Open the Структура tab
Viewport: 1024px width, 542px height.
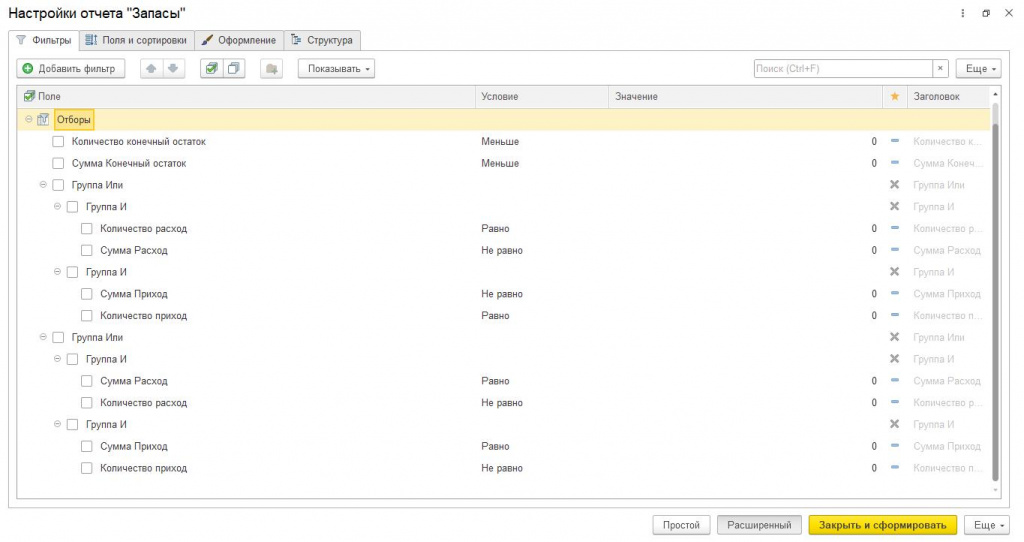click(x=322, y=40)
